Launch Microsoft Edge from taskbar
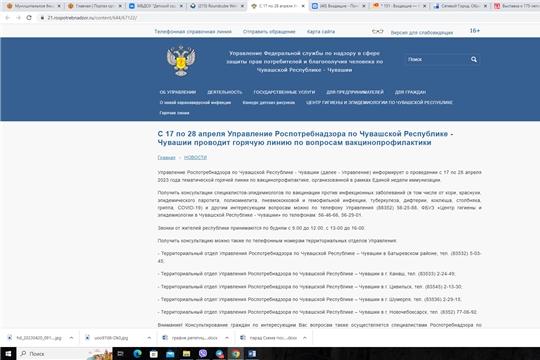 [137, 354]
